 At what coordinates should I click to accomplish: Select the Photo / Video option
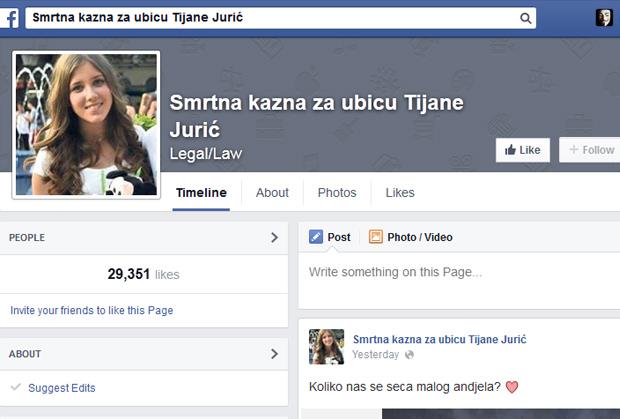point(410,237)
